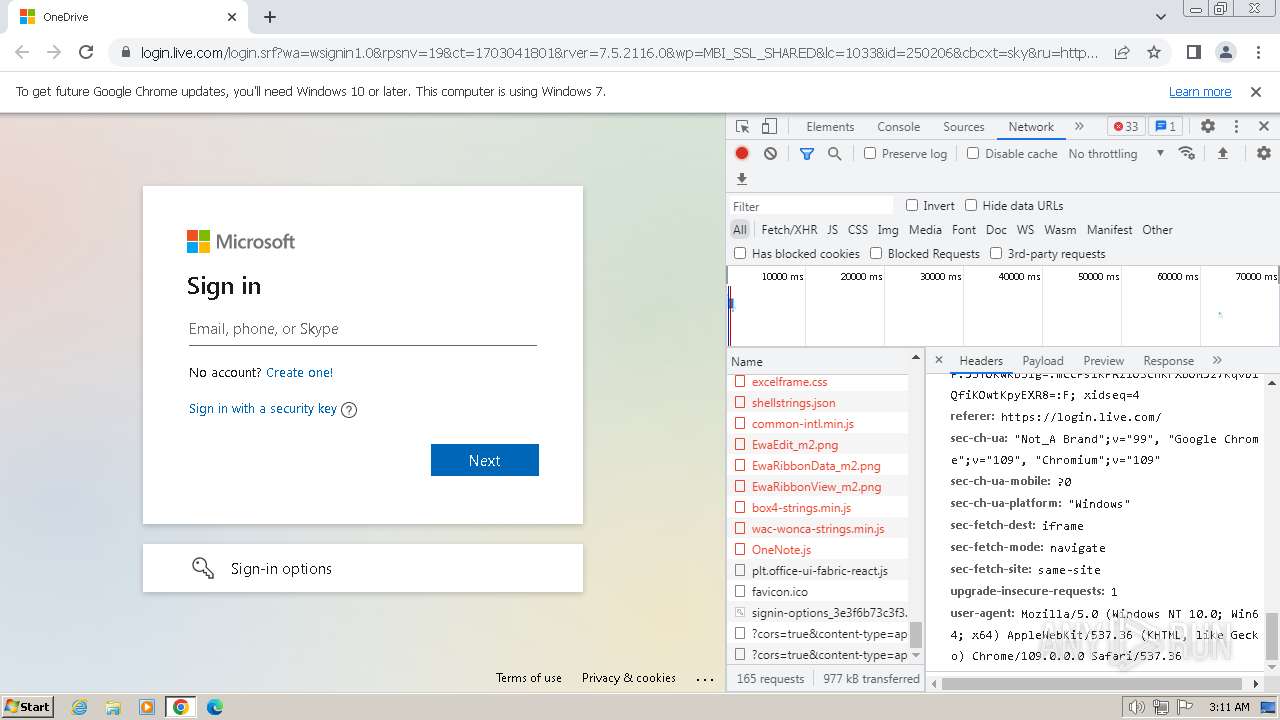Screen dimensions: 1280x720
Task: Click the Next button
Action: click(485, 460)
